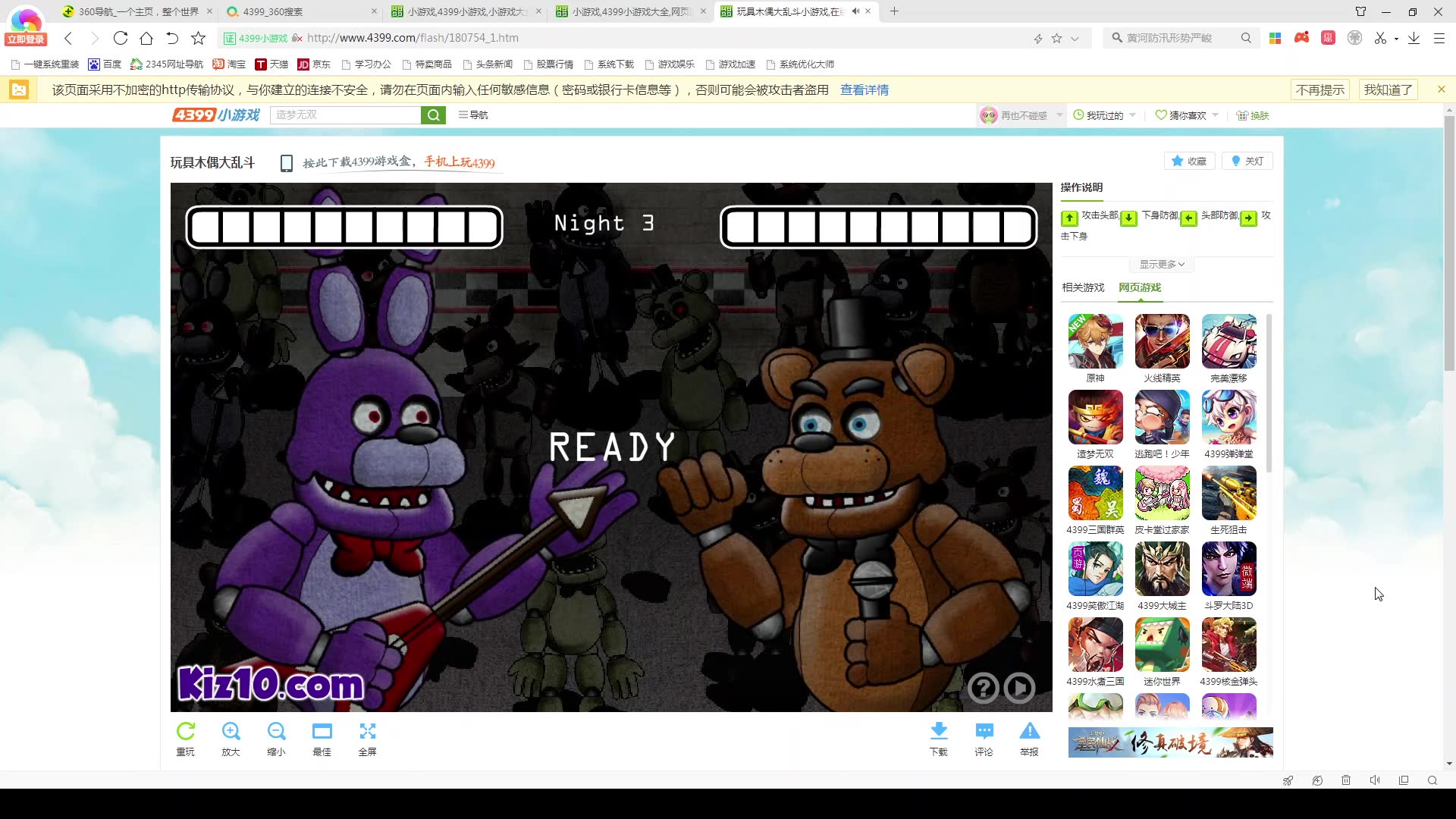Click the 缩小 zoom out icon

[x=276, y=731]
